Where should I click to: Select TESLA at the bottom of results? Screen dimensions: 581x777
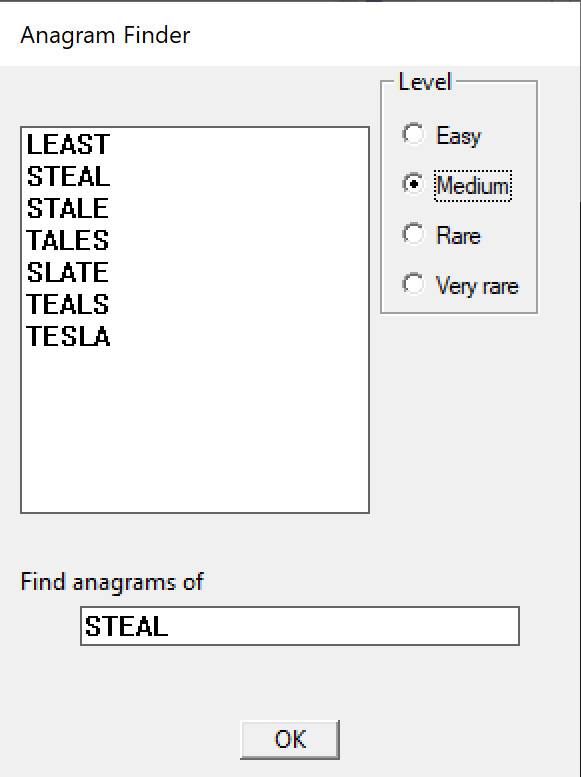[x=68, y=336]
